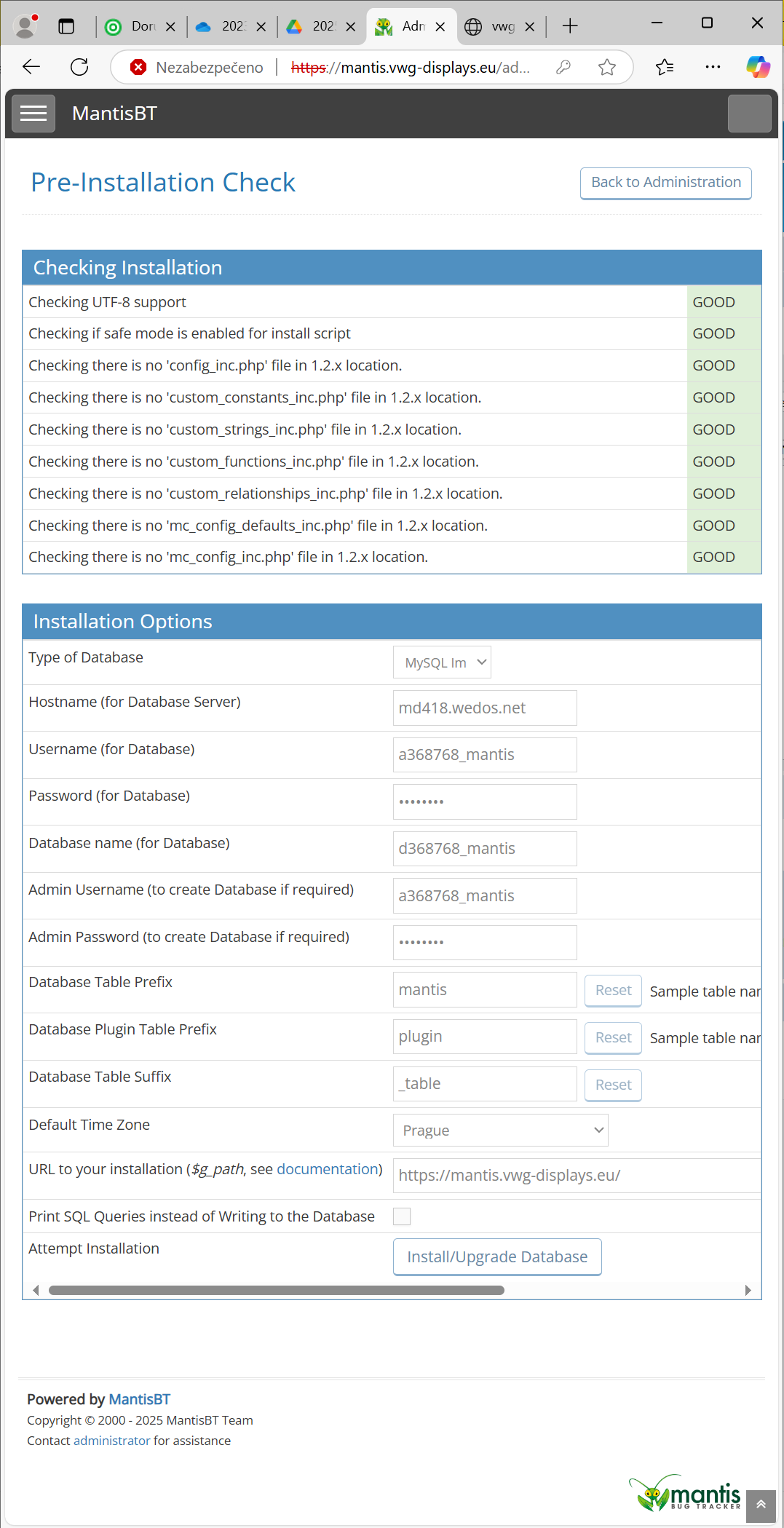Close the active Adn MantisBT tab
This screenshot has height=1528, width=784.
click(440, 27)
